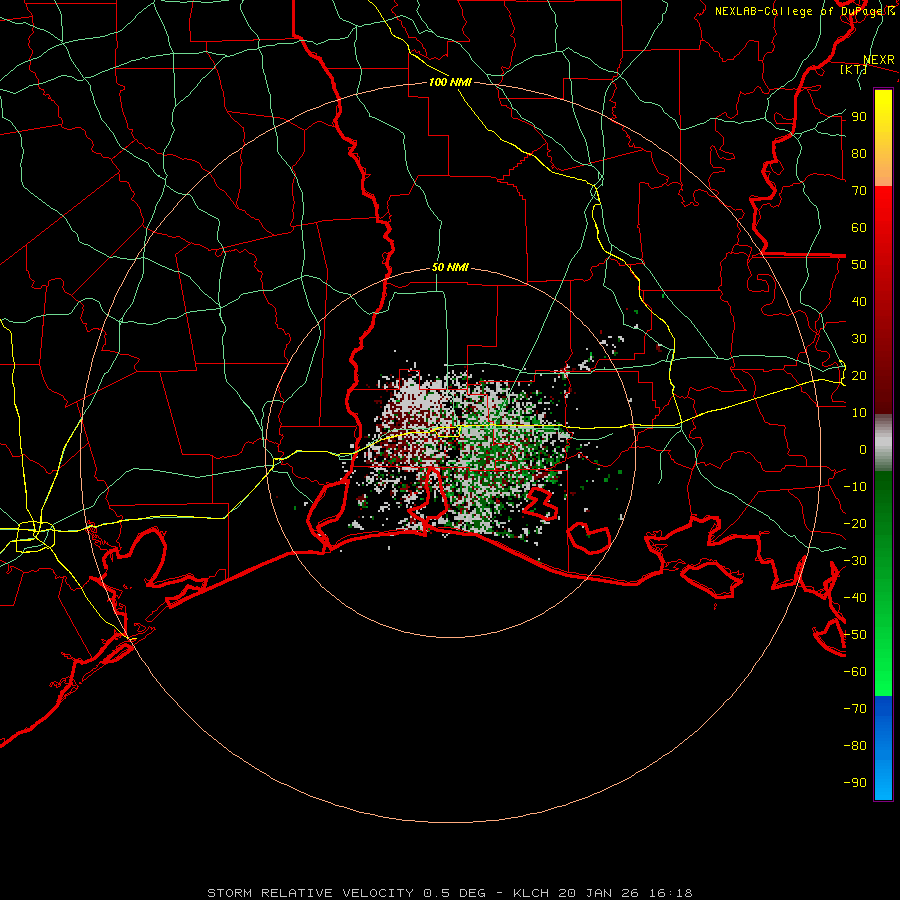Pick the 60 value on the velocity scale
The height and width of the screenshot is (900, 900).
pyautogui.click(x=859, y=227)
